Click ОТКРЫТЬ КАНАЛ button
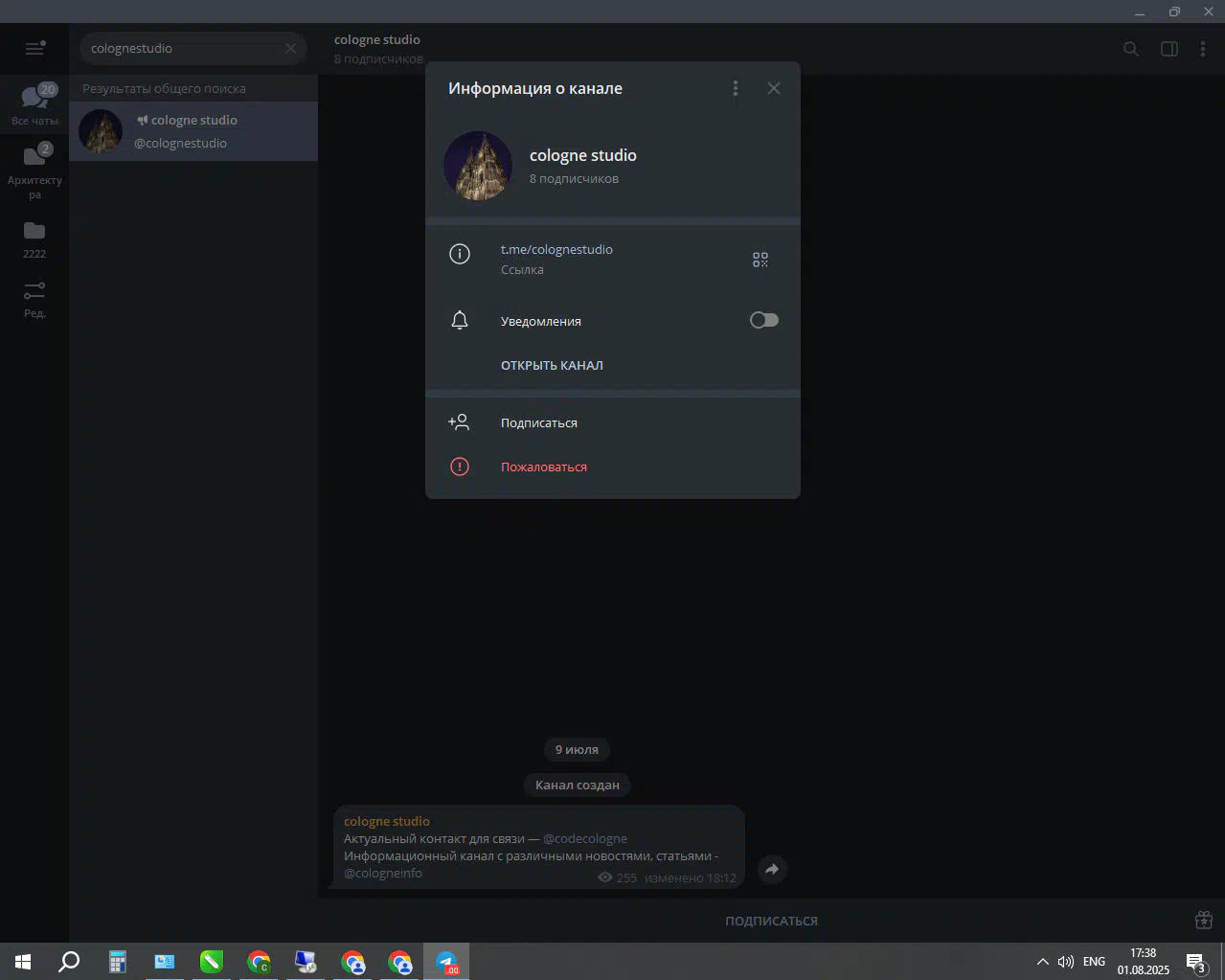Viewport: 1225px width, 980px height. coord(552,365)
